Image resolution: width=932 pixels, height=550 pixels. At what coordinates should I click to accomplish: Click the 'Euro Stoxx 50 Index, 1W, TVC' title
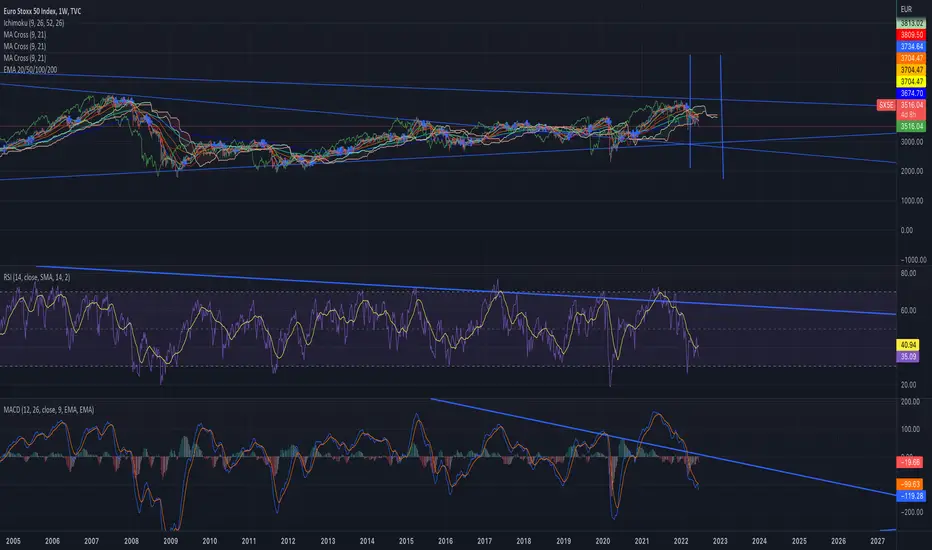pos(42,11)
